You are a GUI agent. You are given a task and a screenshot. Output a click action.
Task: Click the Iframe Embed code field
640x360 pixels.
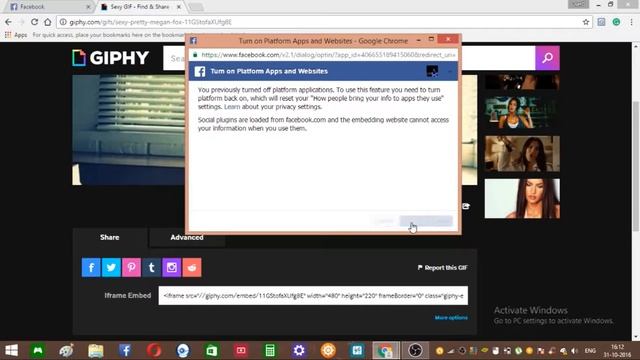pos(313,296)
